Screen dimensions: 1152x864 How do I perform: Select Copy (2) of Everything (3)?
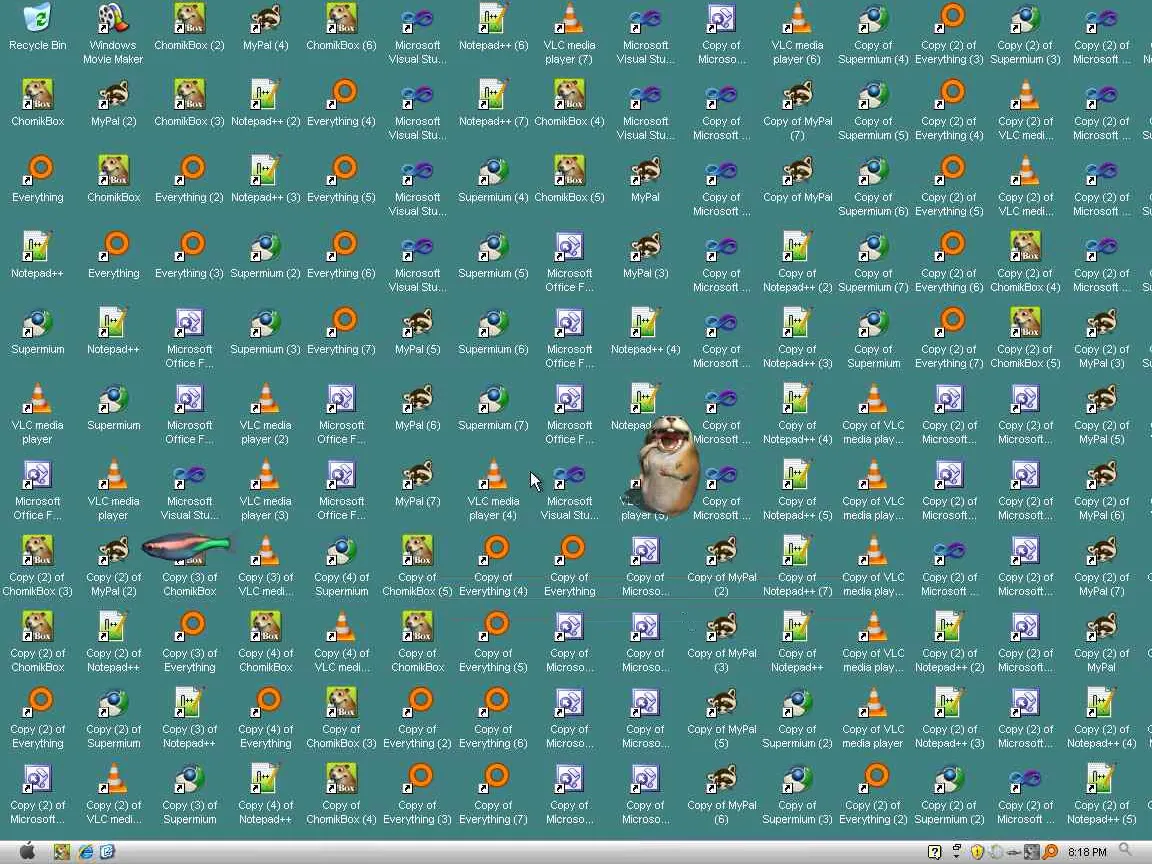949,34
